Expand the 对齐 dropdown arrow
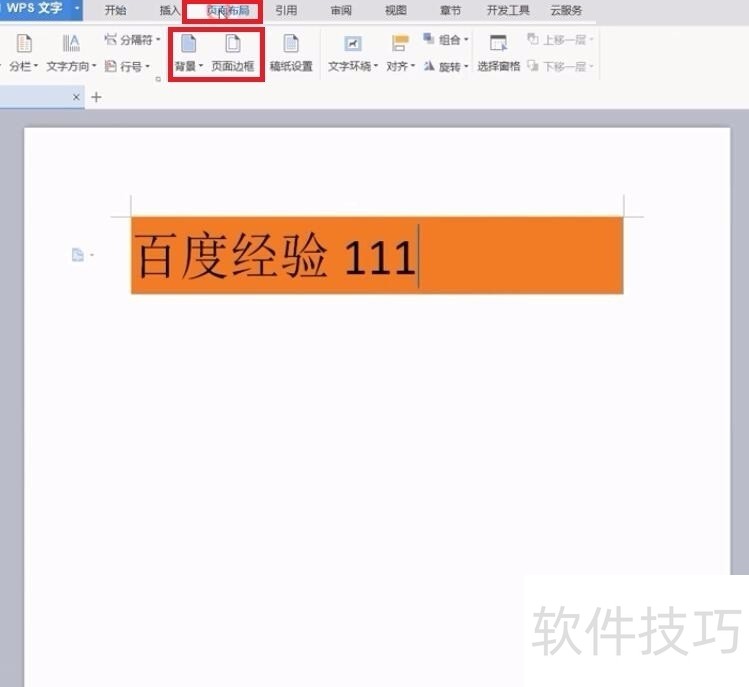The image size is (749, 687). click(x=413, y=66)
